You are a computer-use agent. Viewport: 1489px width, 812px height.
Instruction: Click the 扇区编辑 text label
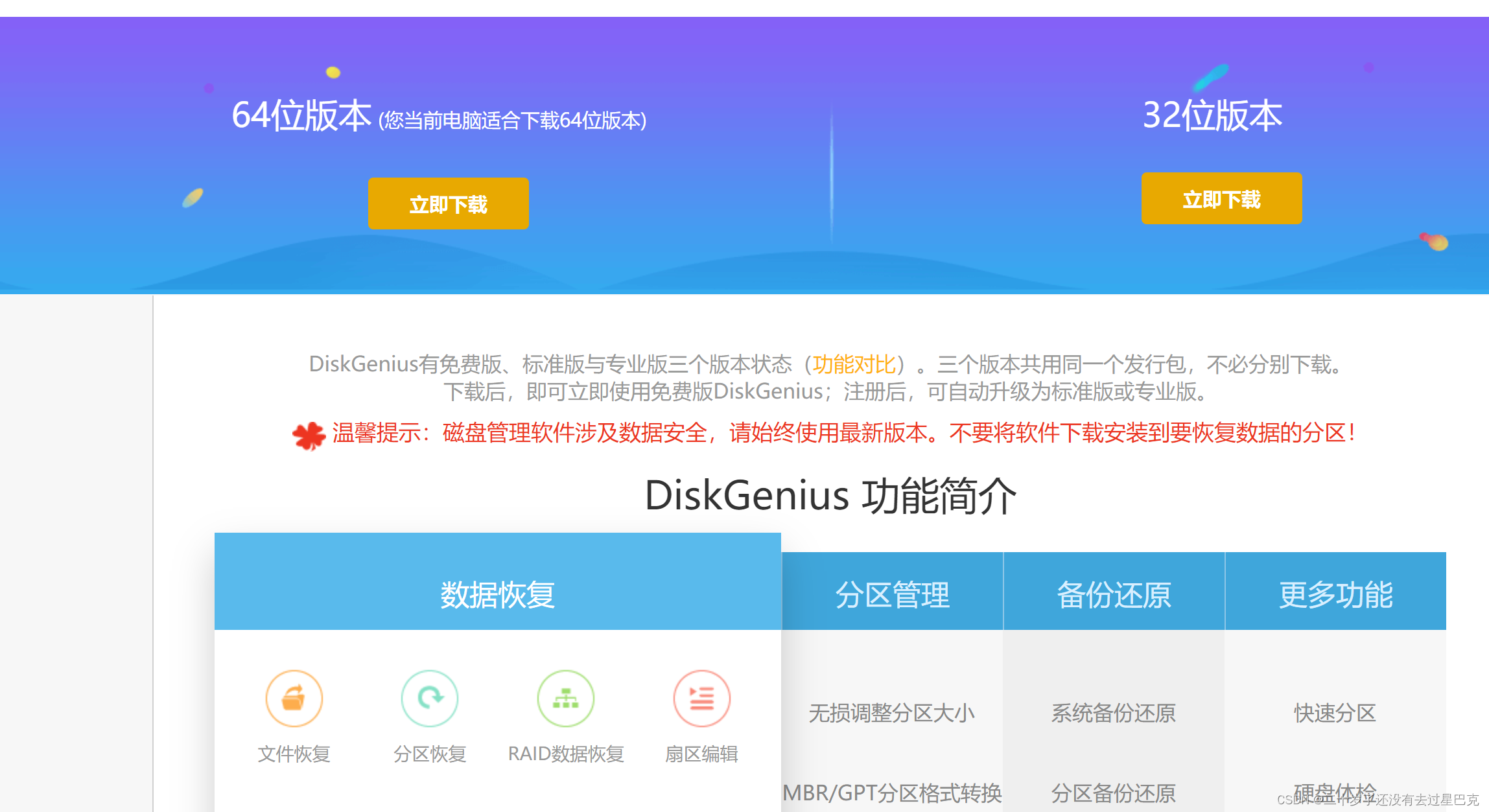(701, 754)
